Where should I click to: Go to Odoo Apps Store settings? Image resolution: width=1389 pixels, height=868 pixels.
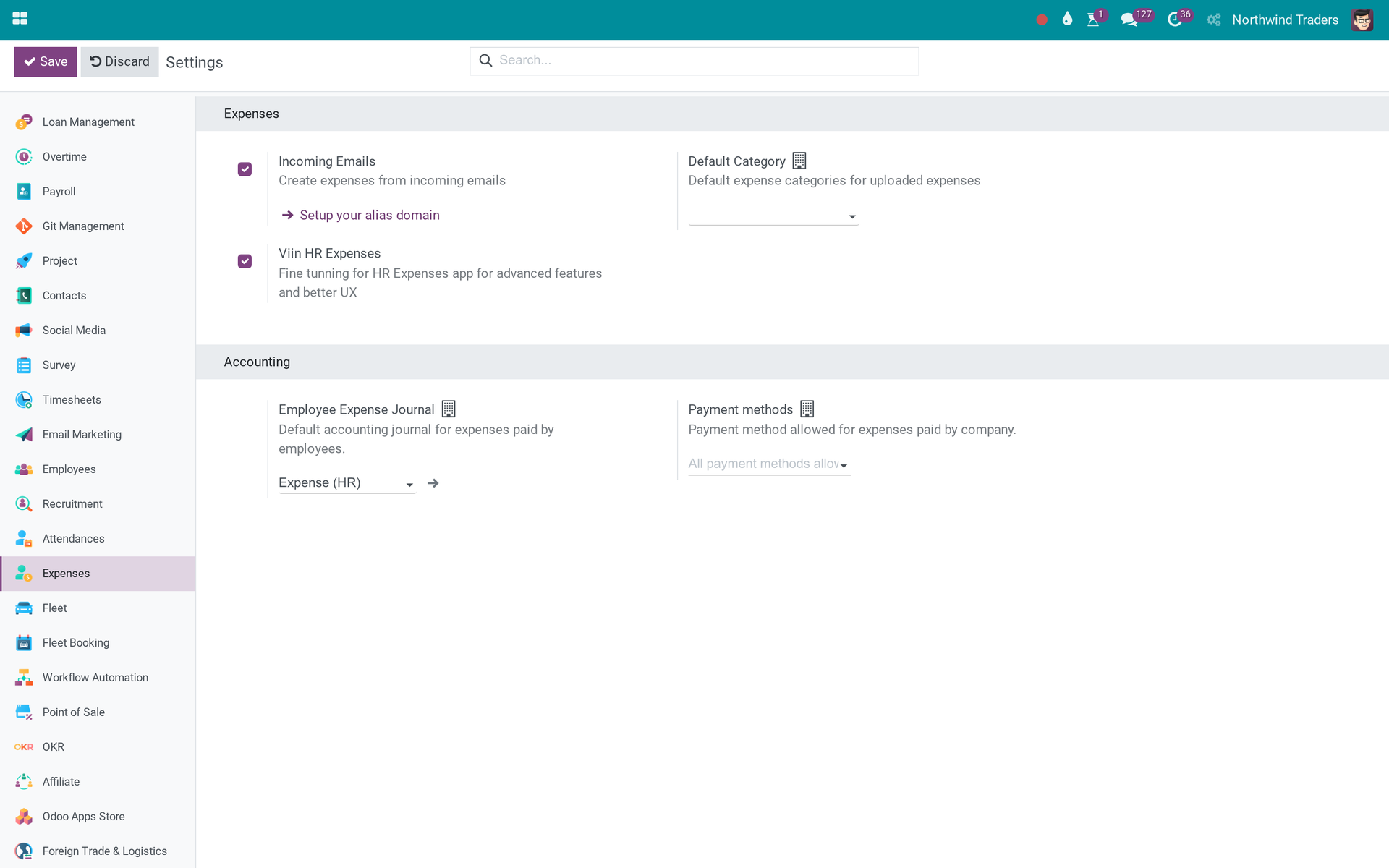pyautogui.click(x=98, y=817)
